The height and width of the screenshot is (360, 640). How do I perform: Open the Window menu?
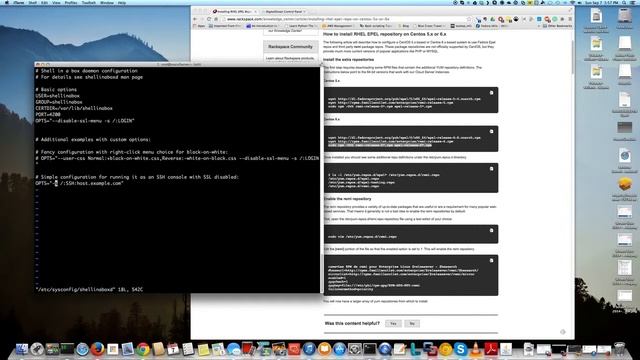click(107, 2)
